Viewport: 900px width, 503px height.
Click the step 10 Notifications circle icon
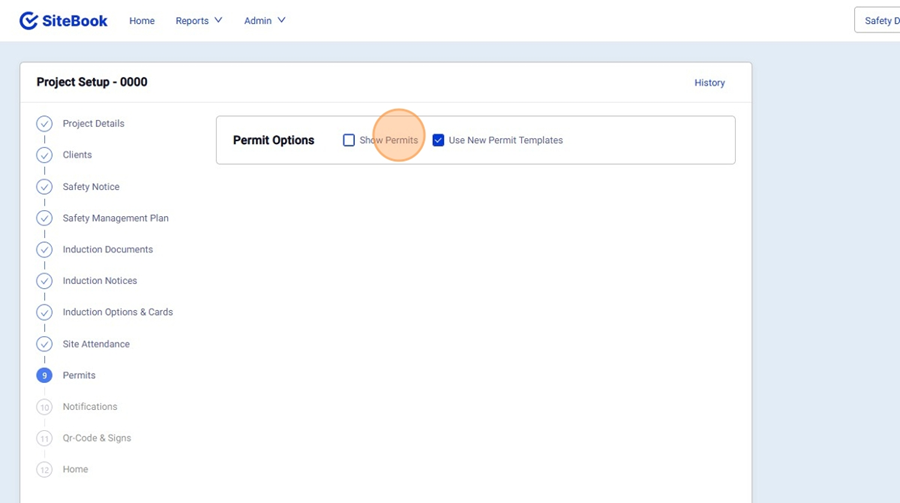tap(44, 407)
